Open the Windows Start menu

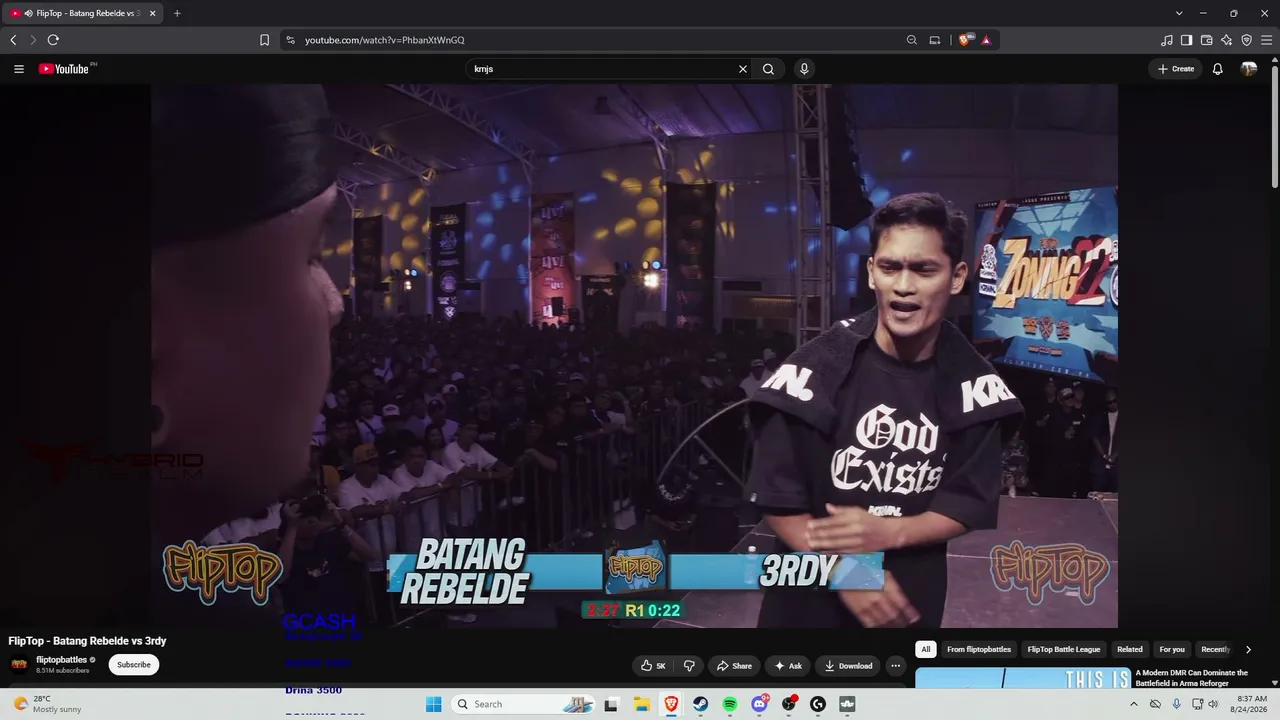click(x=433, y=704)
